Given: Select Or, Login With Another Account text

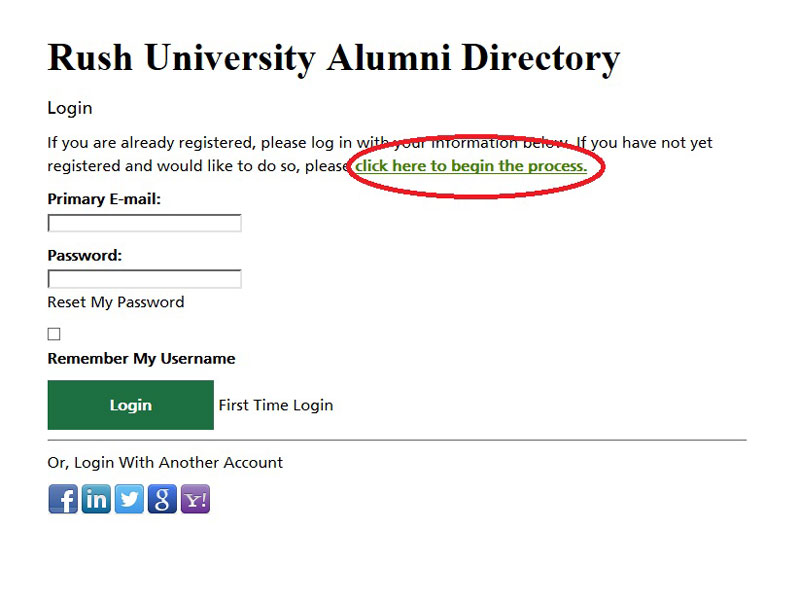Looking at the screenshot, I should click(x=165, y=462).
